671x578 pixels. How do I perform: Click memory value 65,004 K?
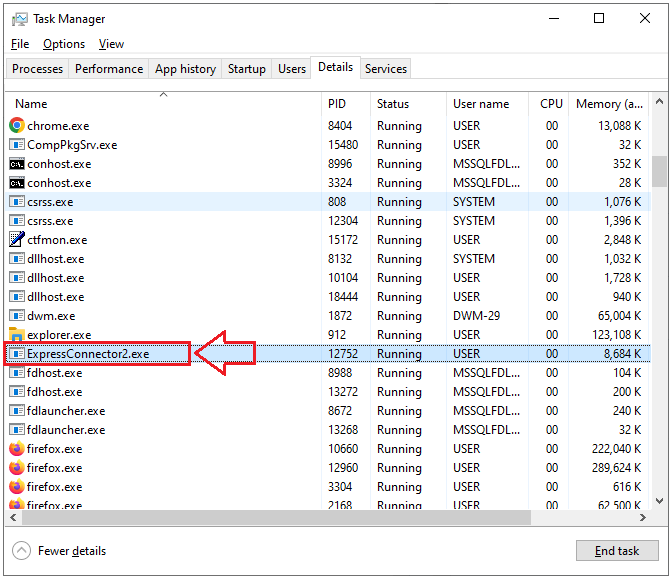click(619, 316)
